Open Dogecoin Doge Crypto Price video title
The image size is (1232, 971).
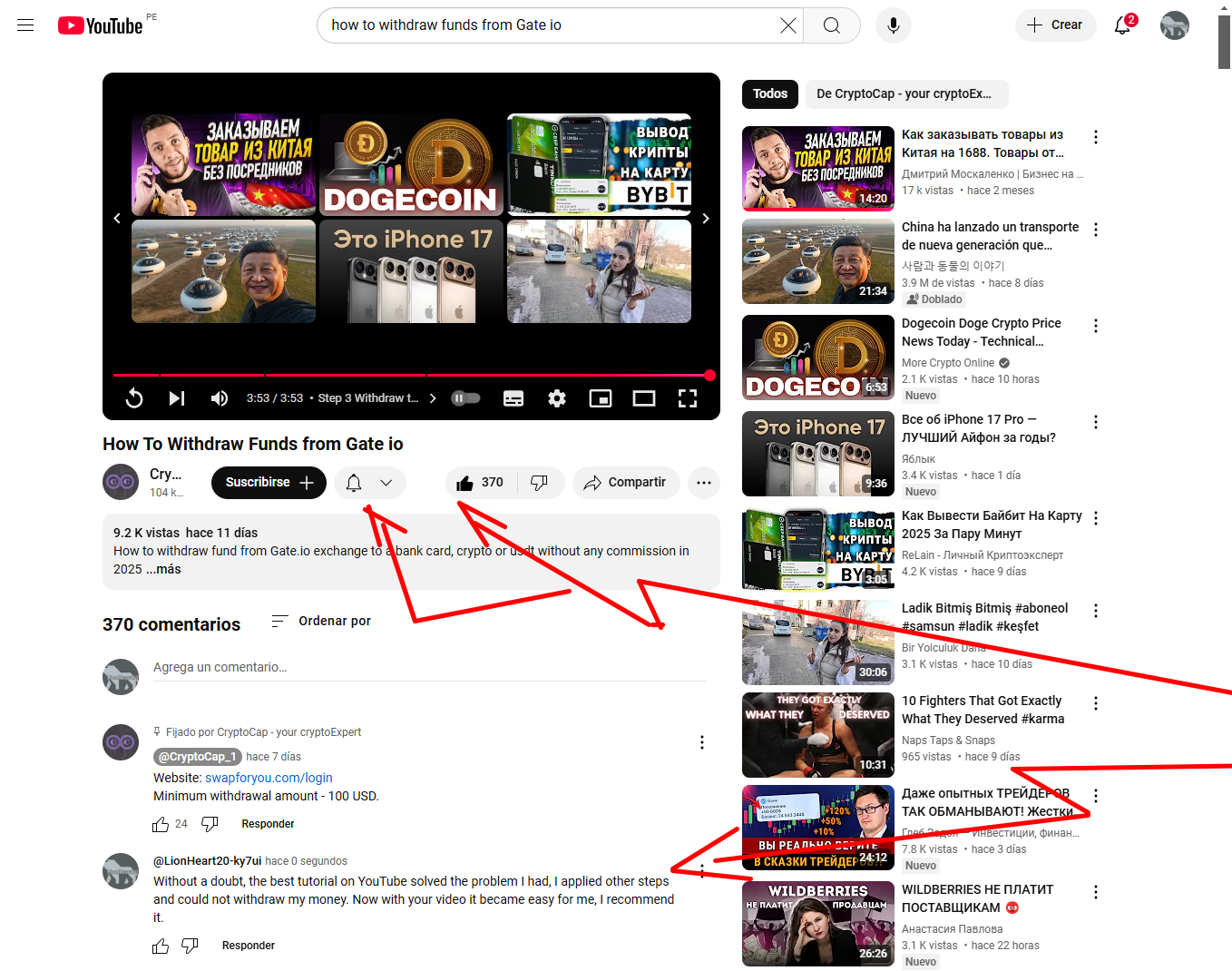pos(982,332)
